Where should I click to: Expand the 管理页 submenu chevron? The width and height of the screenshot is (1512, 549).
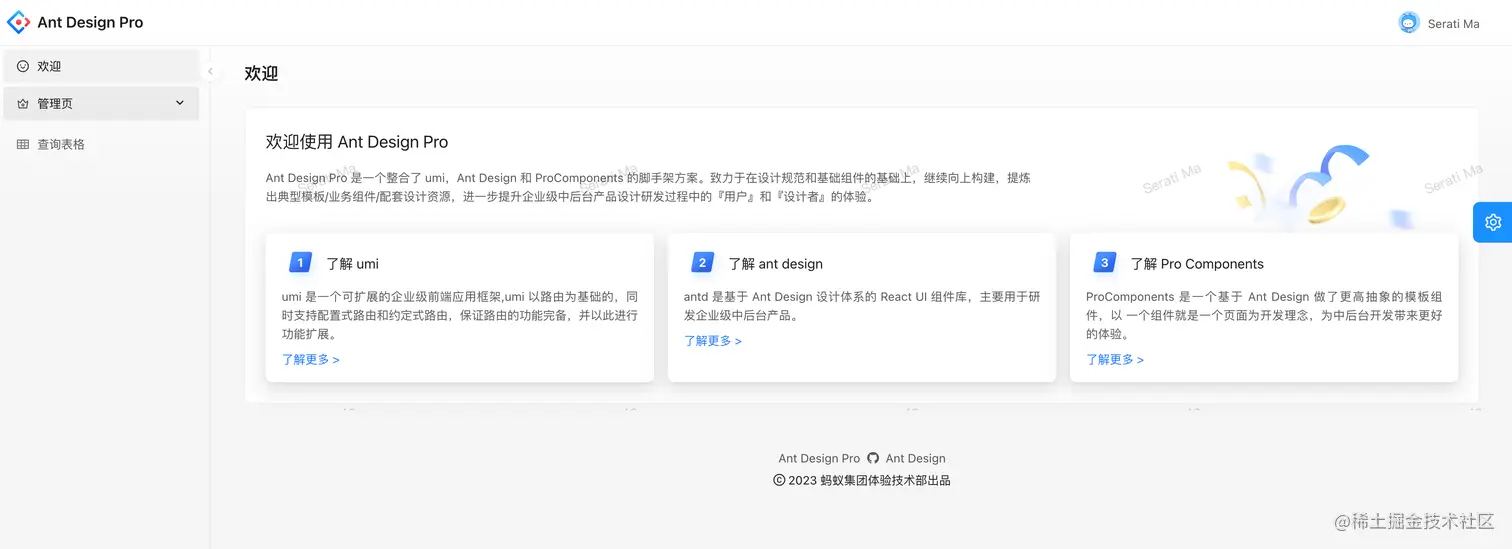tap(180, 103)
